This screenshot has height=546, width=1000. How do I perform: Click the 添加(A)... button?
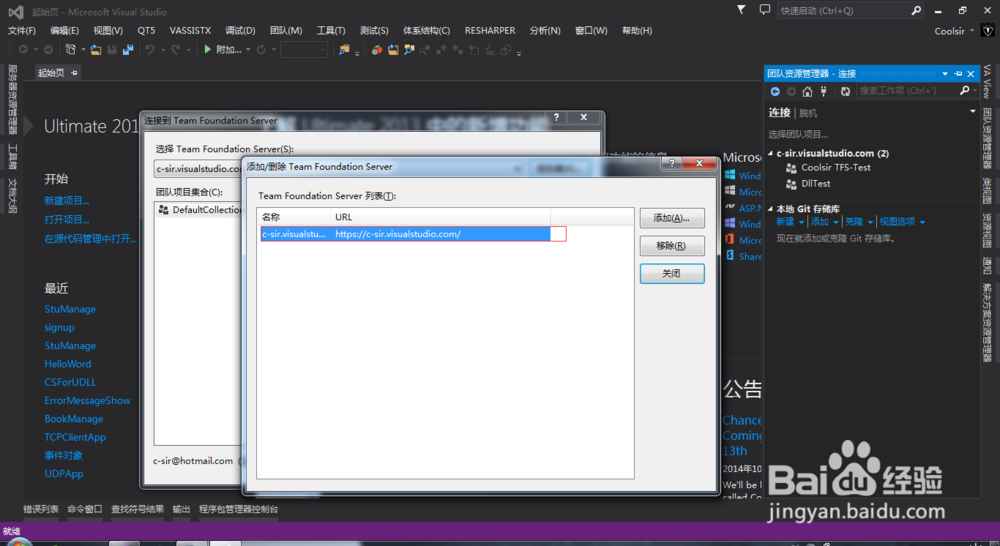click(672, 218)
